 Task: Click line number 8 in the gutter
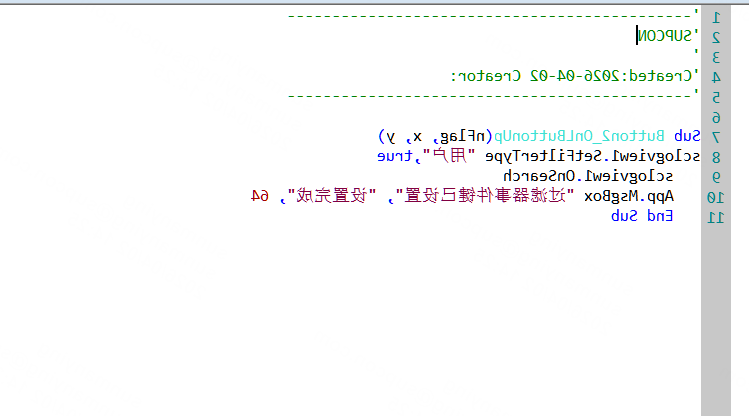(716, 158)
